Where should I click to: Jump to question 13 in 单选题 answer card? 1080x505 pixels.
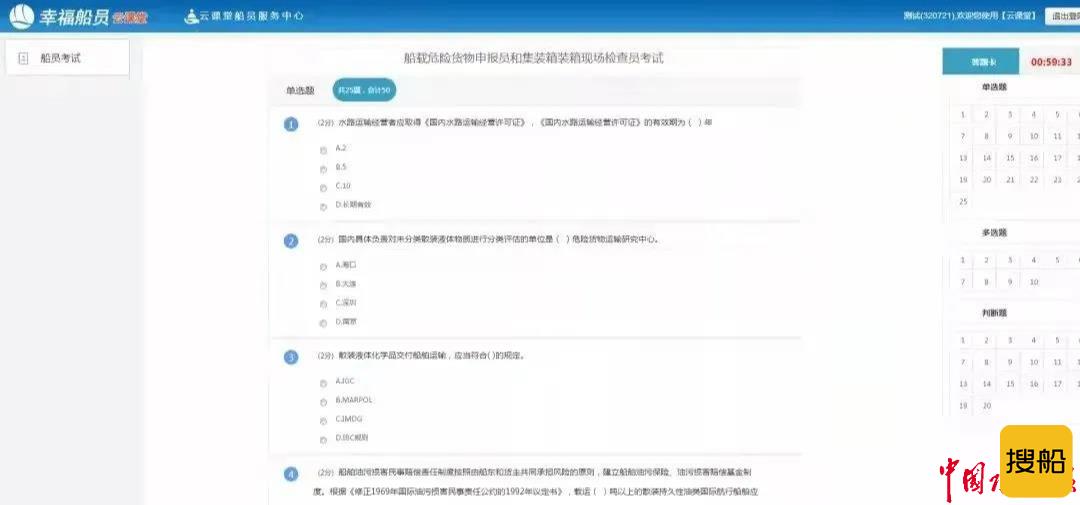(962, 158)
